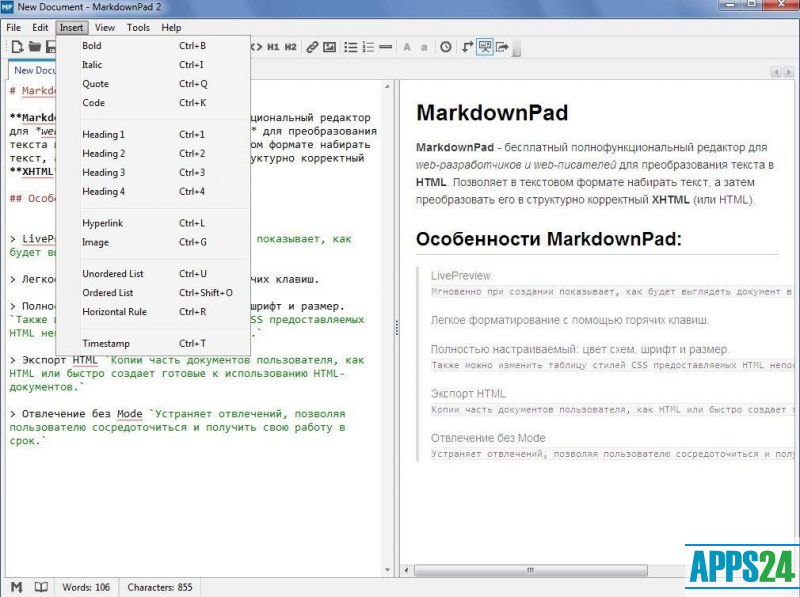This screenshot has width=800, height=597.
Task: Click the 'Легкое форматирование' line in the preview
Action: (x=569, y=320)
